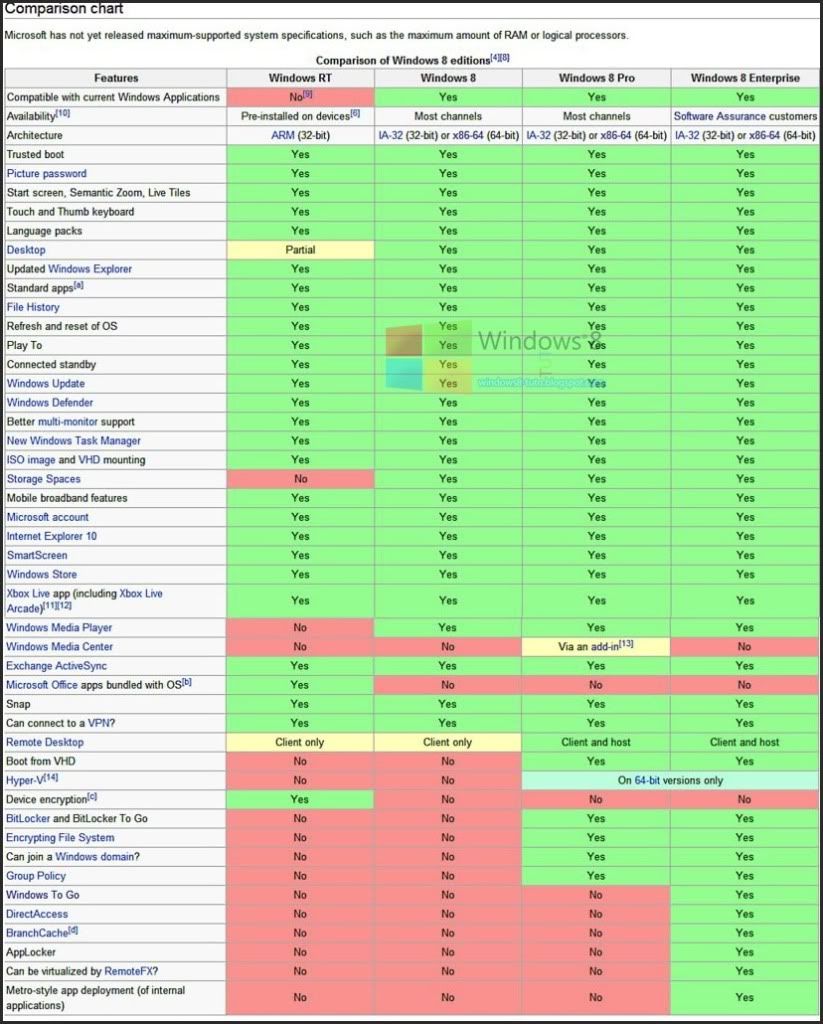Open the ARM link in Windows RT column
The image size is (823, 1024).
pyautogui.click(x=284, y=136)
